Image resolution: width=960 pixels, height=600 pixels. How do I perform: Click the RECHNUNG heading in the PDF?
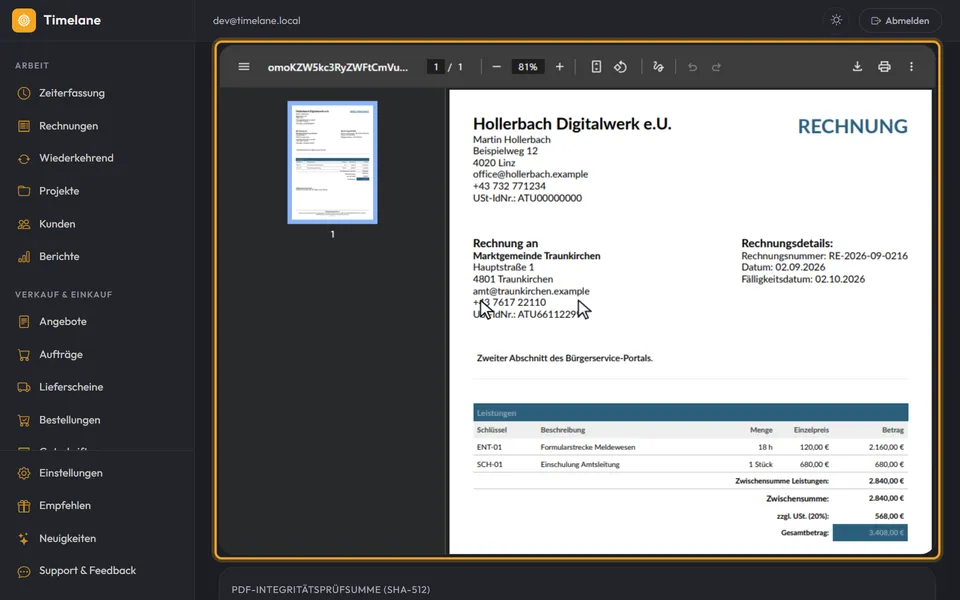pyautogui.click(x=852, y=126)
